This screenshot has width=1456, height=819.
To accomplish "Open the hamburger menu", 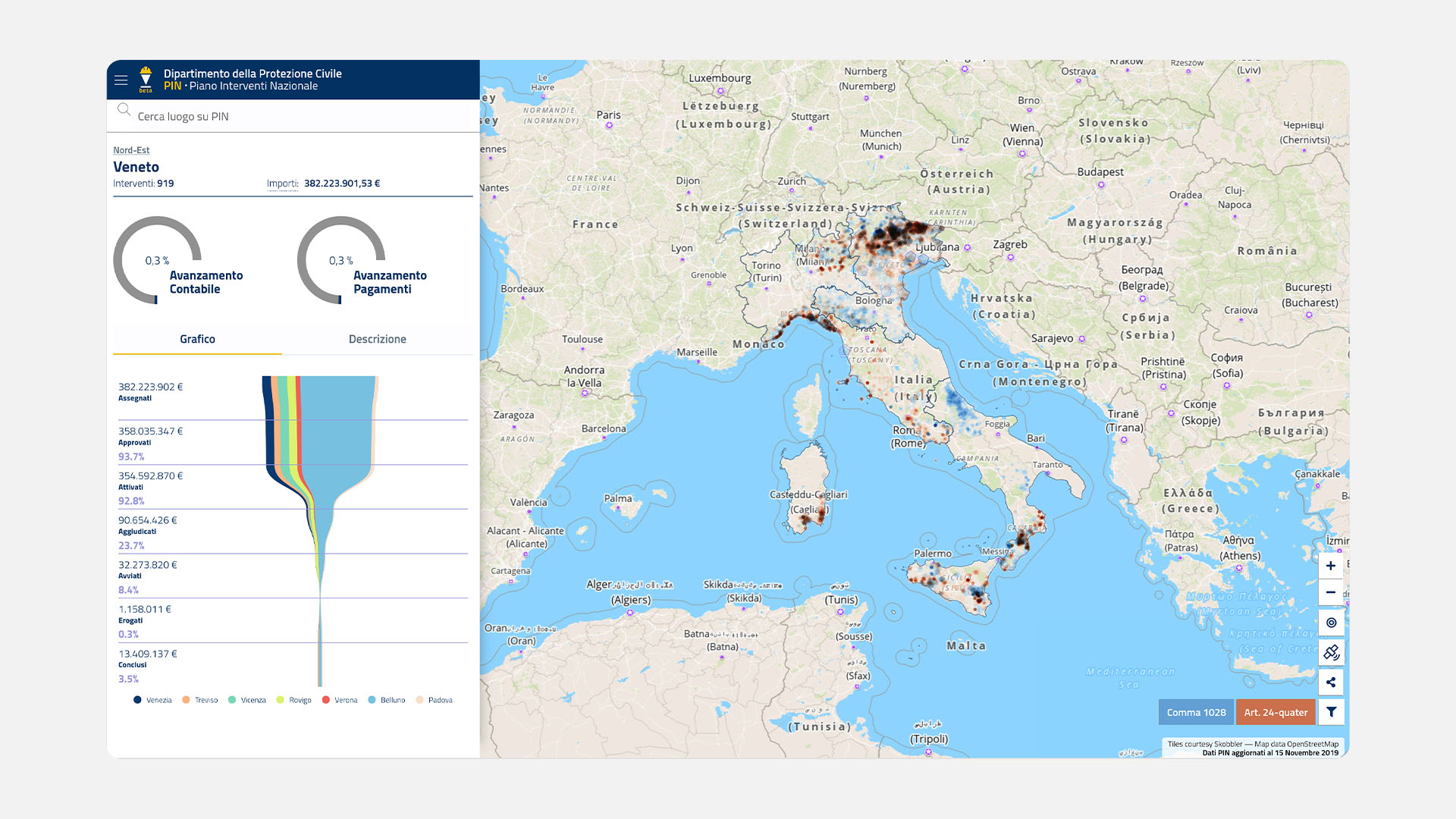I will pyautogui.click(x=121, y=80).
